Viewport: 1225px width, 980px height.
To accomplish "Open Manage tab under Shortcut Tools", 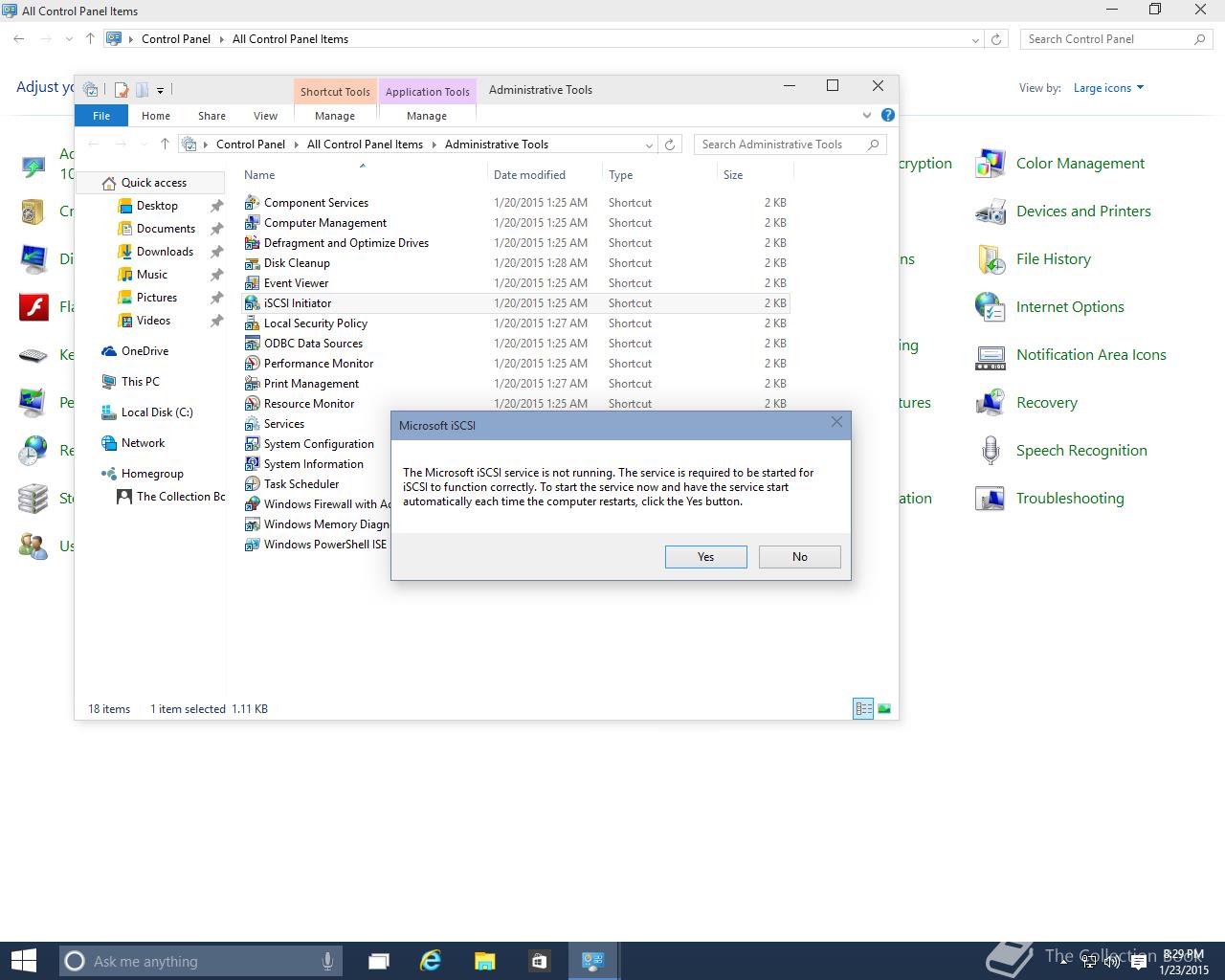I will tap(335, 116).
